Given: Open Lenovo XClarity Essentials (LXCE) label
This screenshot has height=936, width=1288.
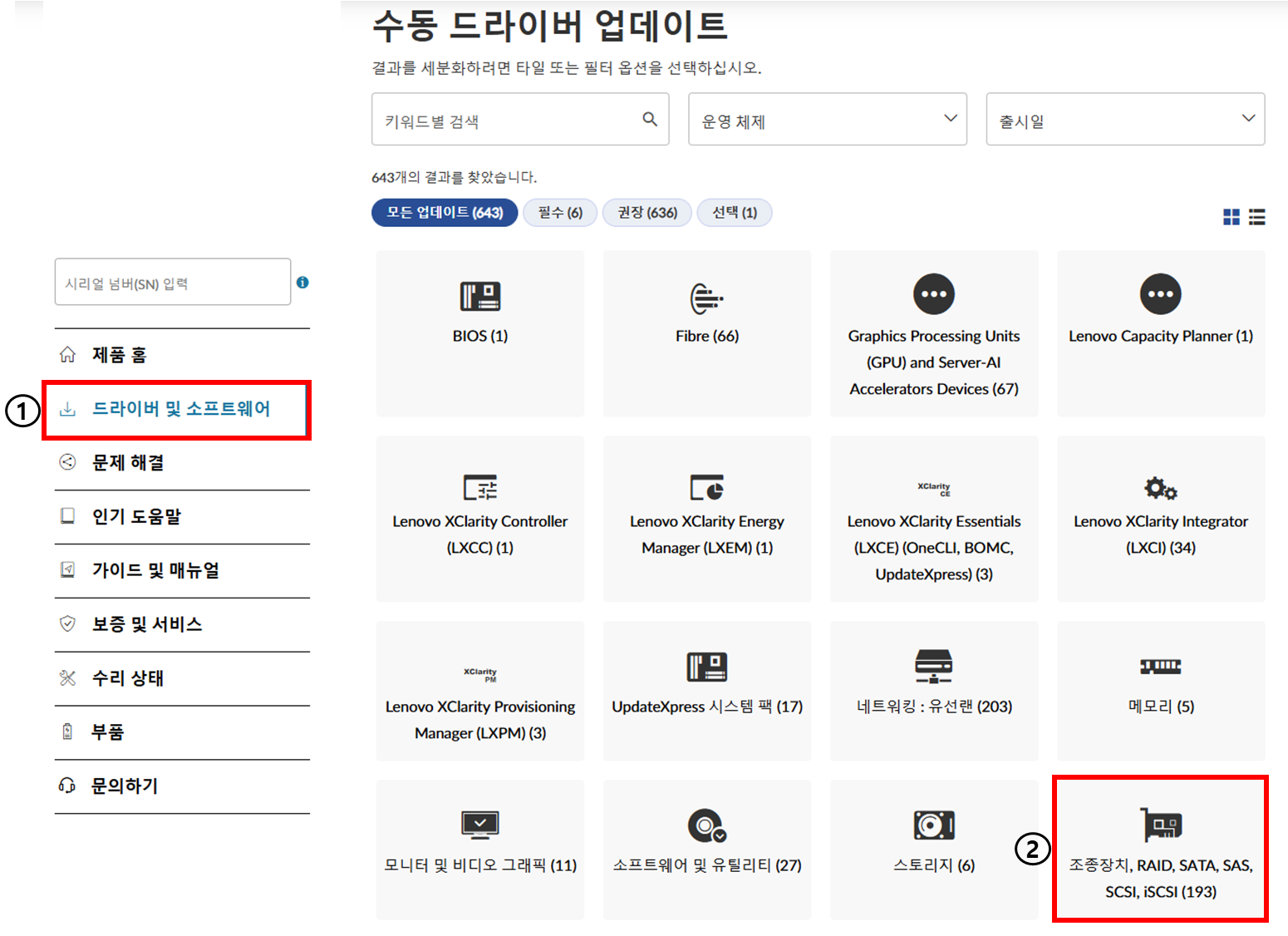Looking at the screenshot, I should tap(934, 548).
